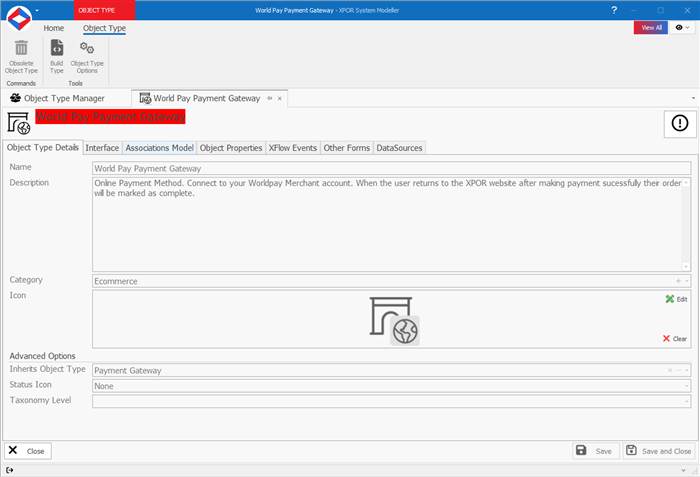Expand the Inherits Object Type dropdown
The height and width of the screenshot is (477, 700).
tap(687, 370)
